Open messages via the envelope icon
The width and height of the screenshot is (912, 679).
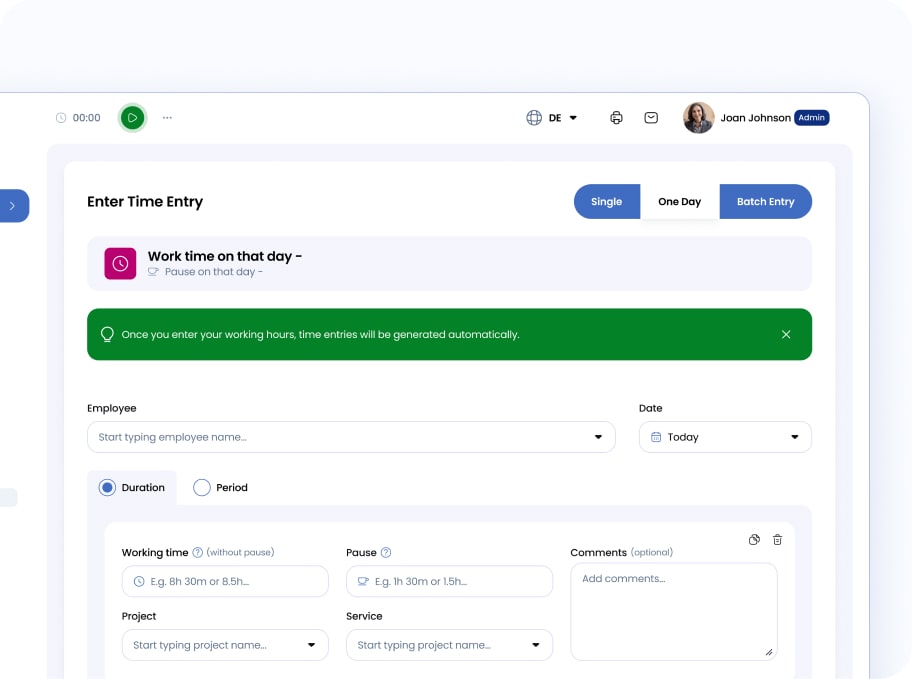(651, 118)
